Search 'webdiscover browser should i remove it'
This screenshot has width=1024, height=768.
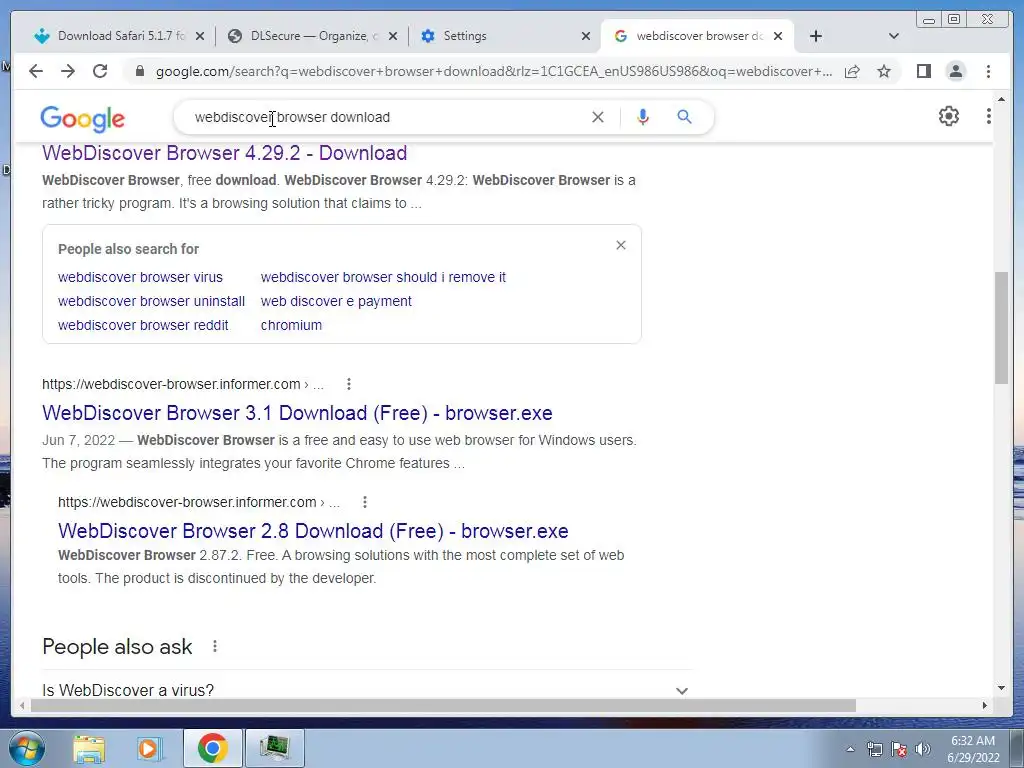tap(383, 277)
